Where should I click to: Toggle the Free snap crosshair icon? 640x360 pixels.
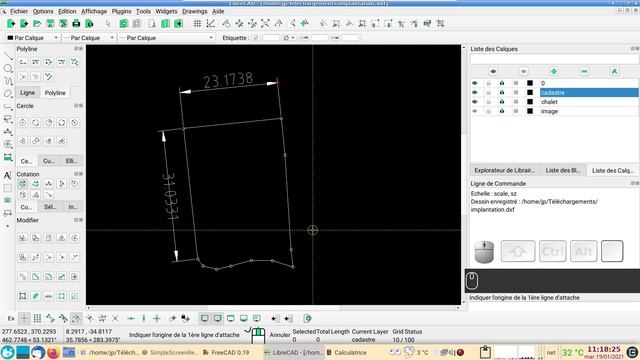tap(24, 318)
